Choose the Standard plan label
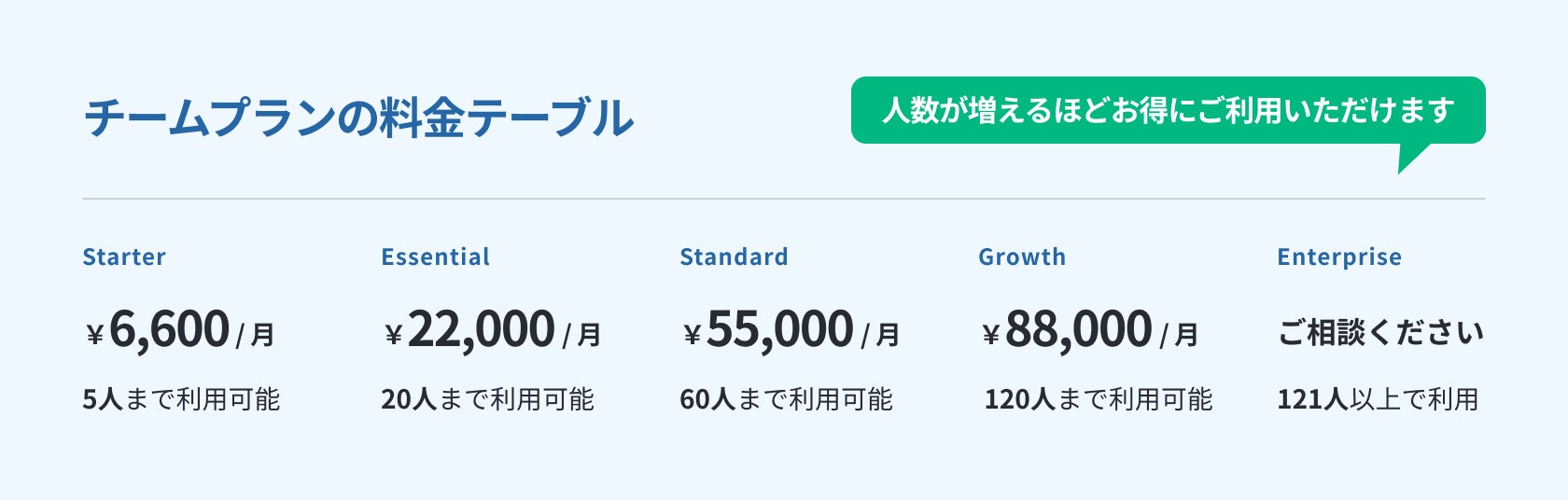 tap(734, 257)
